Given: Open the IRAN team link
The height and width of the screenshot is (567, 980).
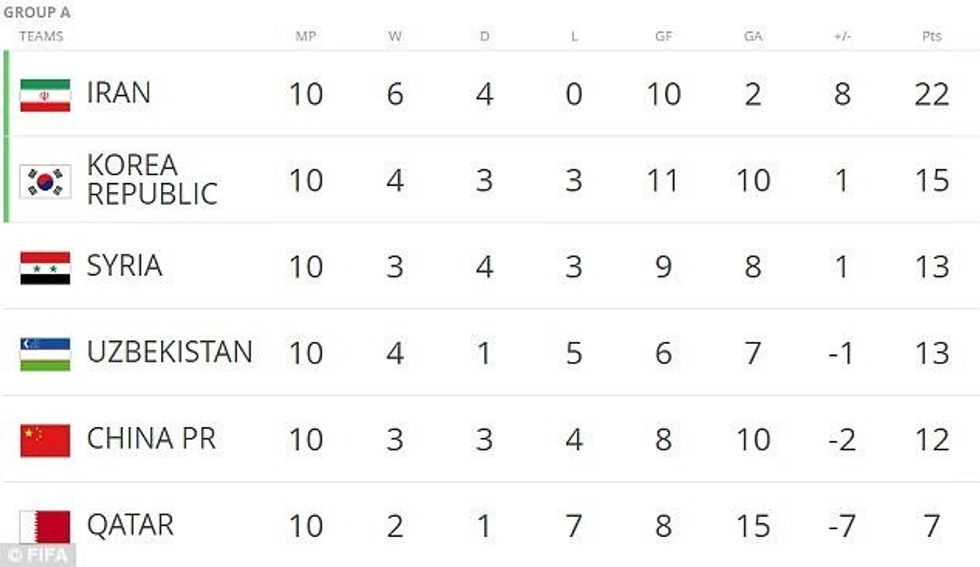Looking at the screenshot, I should [118, 93].
